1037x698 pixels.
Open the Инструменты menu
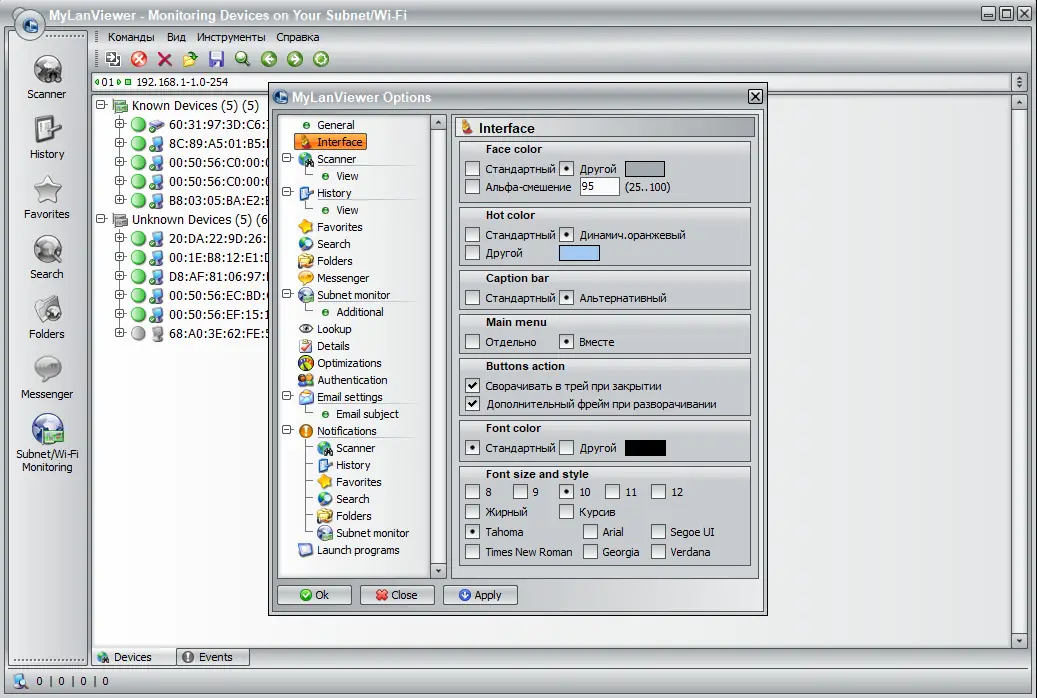pyautogui.click(x=231, y=37)
